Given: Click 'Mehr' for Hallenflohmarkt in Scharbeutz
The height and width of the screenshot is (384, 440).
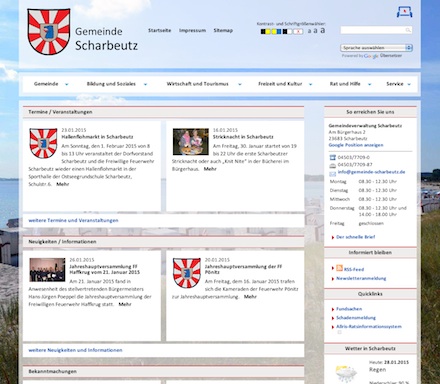Looking at the screenshot, I should (x=63, y=184).
